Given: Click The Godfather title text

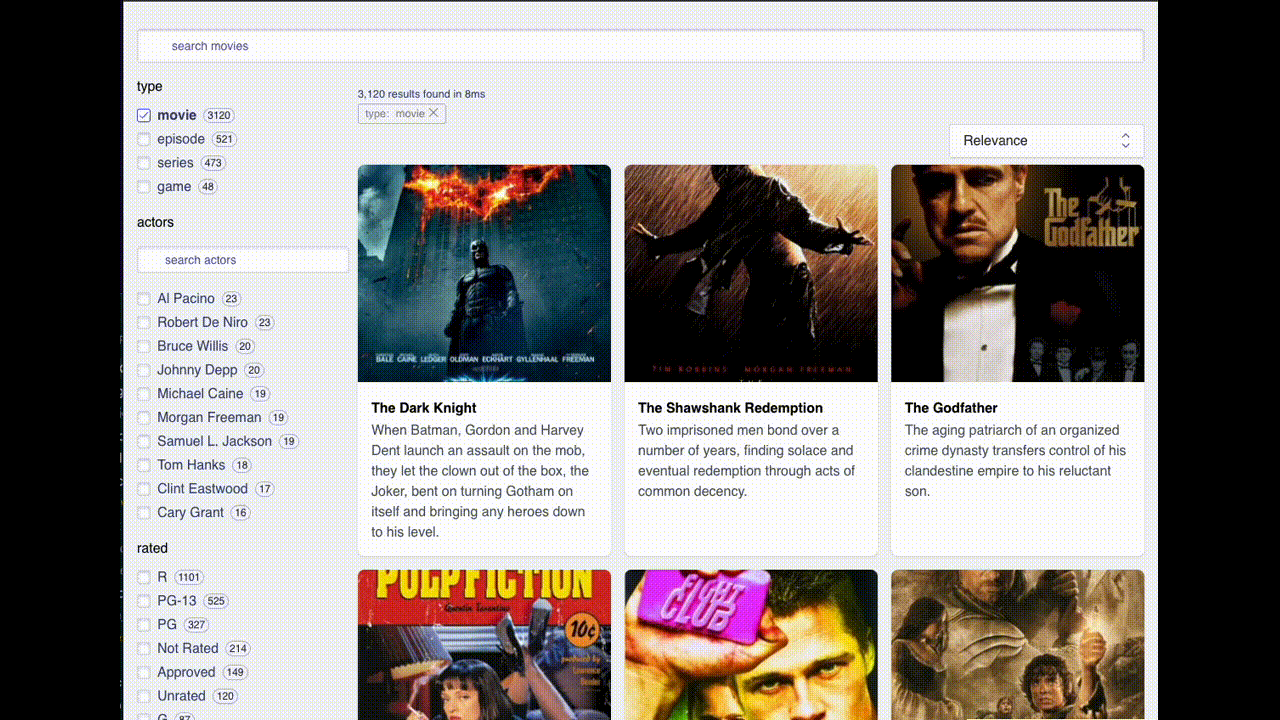Looking at the screenshot, I should (951, 408).
